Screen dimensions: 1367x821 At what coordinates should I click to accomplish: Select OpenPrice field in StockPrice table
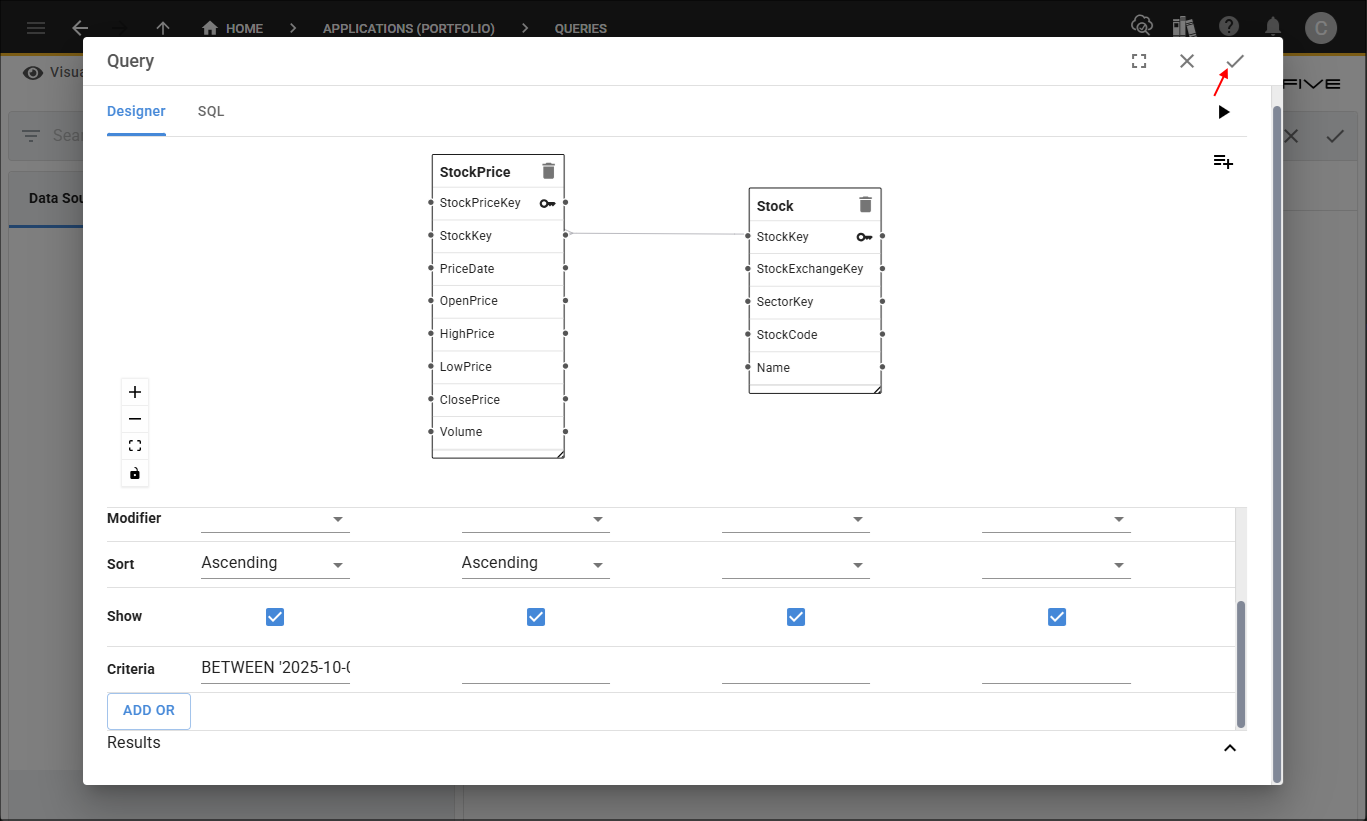pyautogui.click(x=498, y=301)
